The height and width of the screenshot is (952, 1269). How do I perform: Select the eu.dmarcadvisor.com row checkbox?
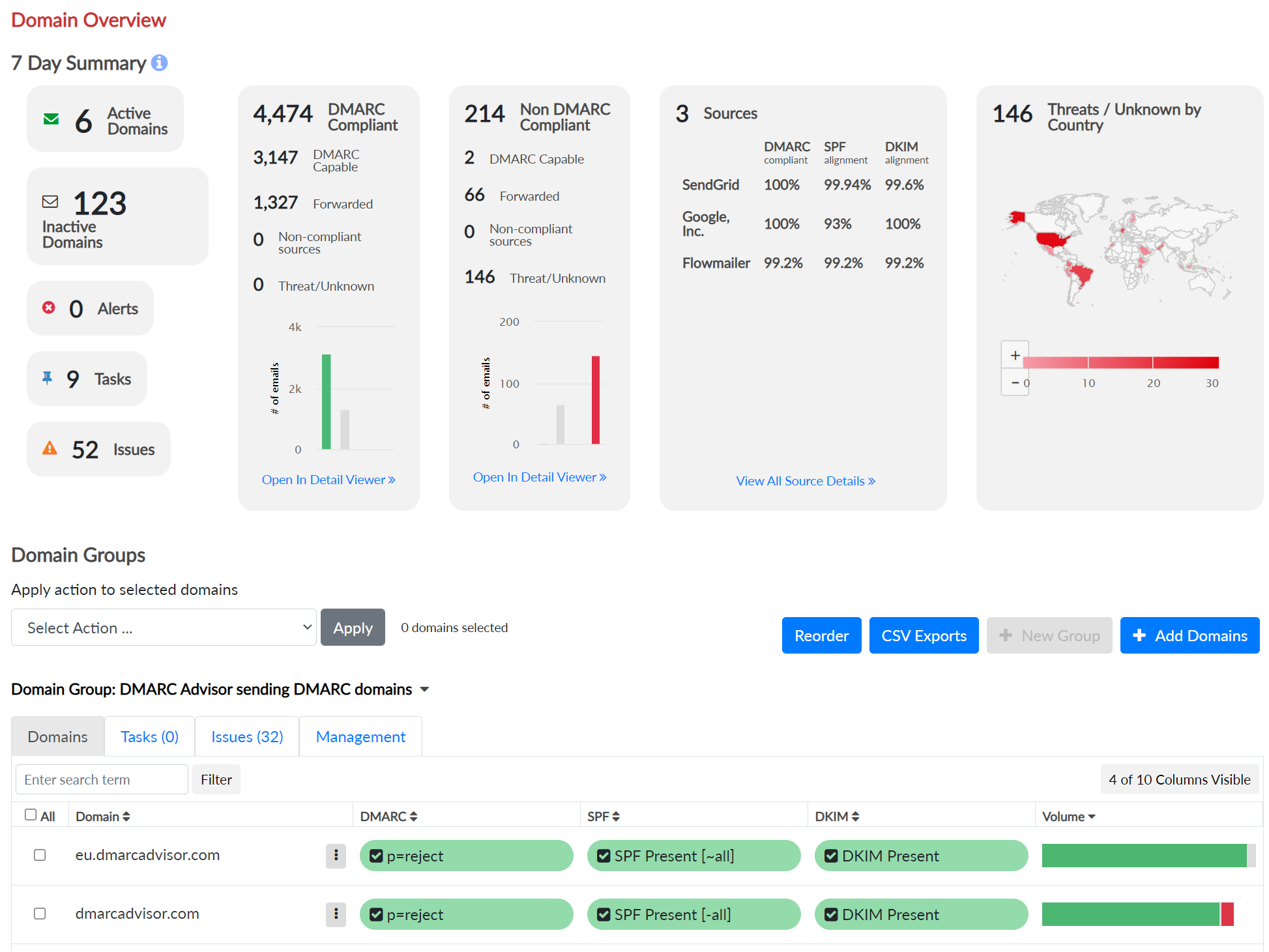40,855
